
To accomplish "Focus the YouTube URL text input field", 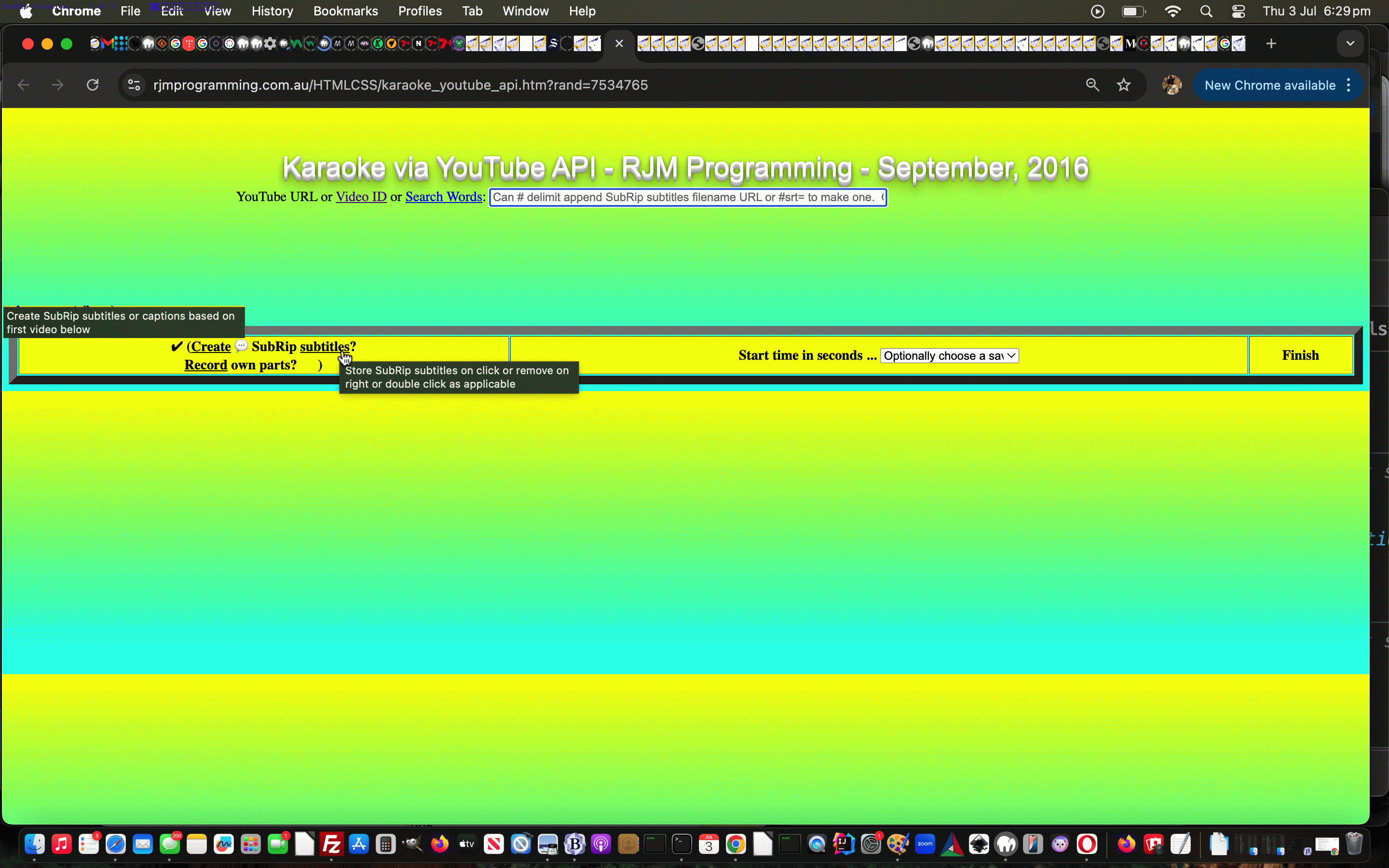I will pos(688,198).
